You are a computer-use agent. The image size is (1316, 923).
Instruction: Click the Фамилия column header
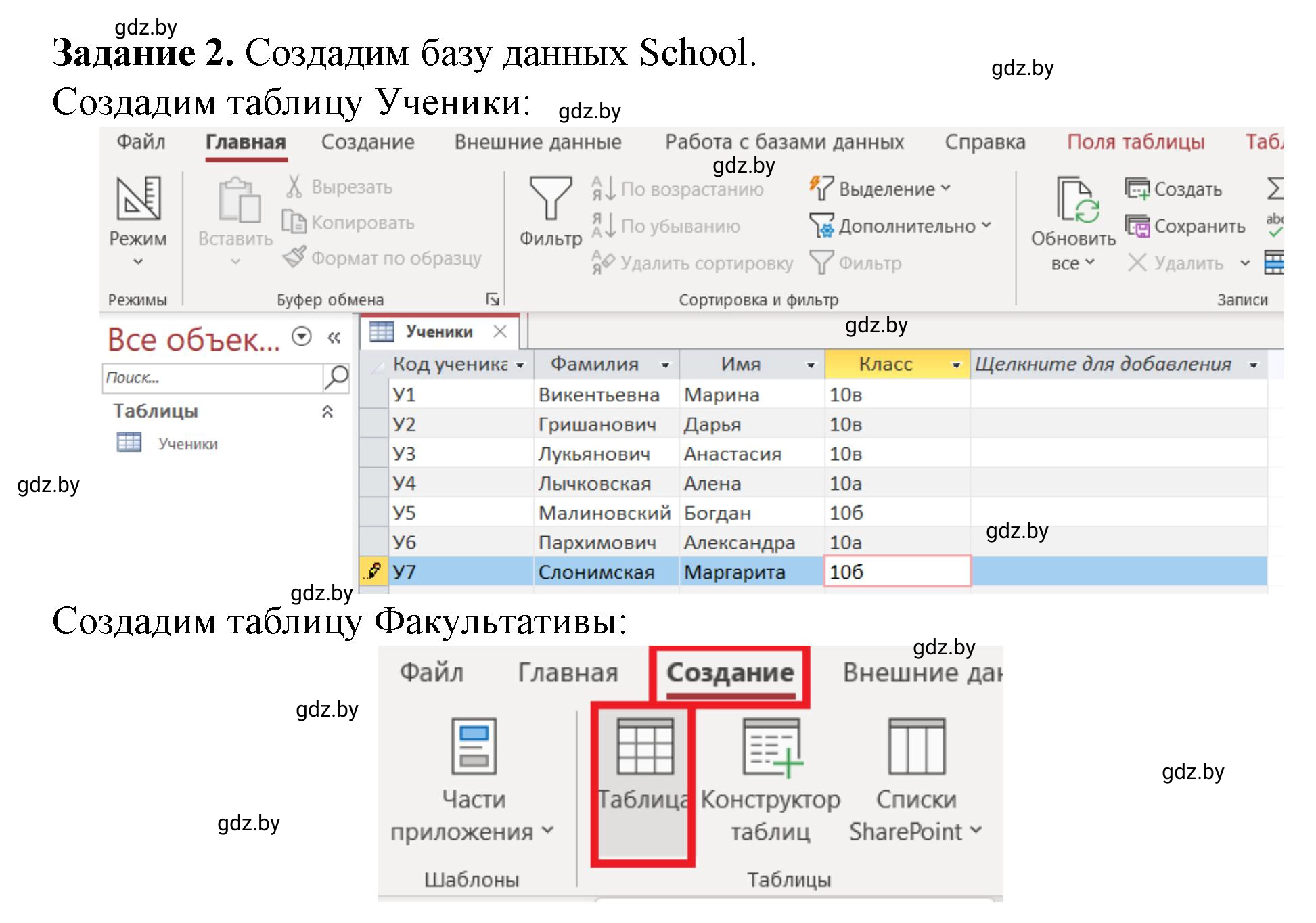click(606, 364)
